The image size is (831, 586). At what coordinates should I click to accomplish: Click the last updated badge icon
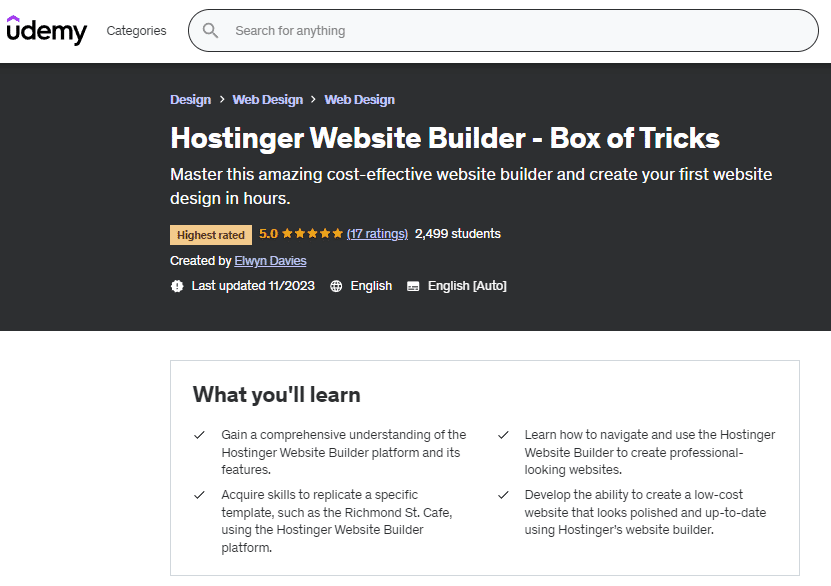pyautogui.click(x=177, y=286)
